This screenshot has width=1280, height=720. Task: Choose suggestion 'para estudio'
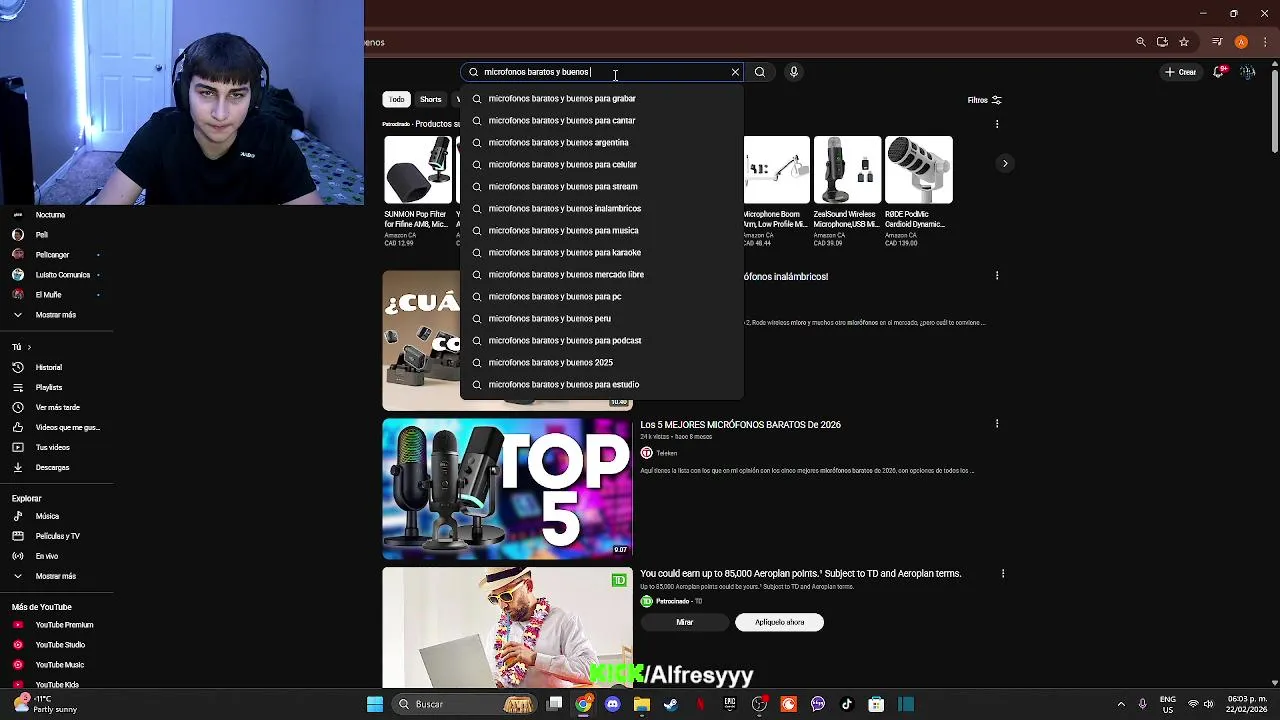point(601,384)
